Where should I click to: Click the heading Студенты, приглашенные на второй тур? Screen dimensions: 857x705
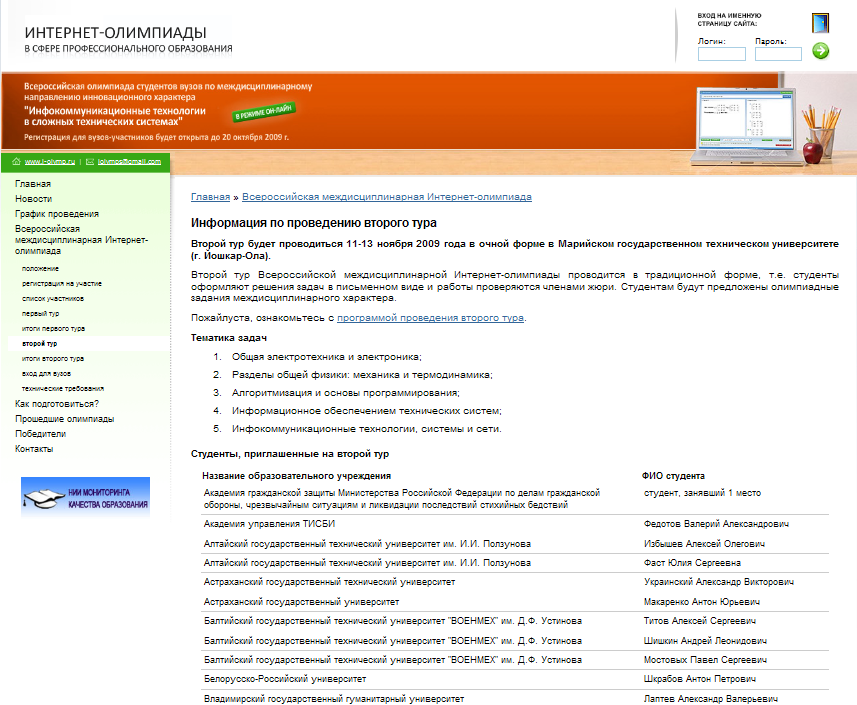pyautogui.click(x=290, y=454)
